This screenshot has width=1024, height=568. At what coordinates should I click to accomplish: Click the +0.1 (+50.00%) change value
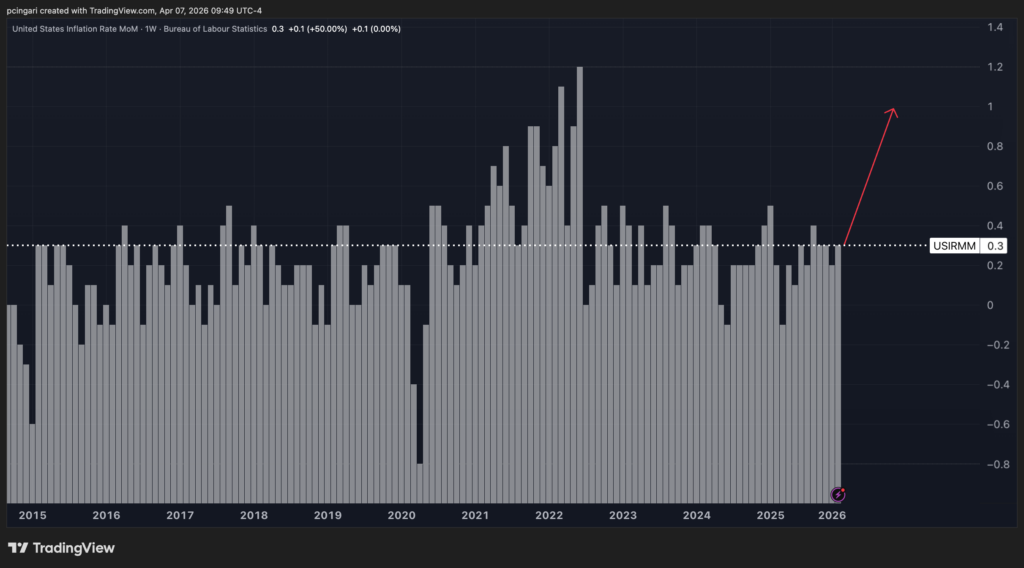[x=317, y=29]
